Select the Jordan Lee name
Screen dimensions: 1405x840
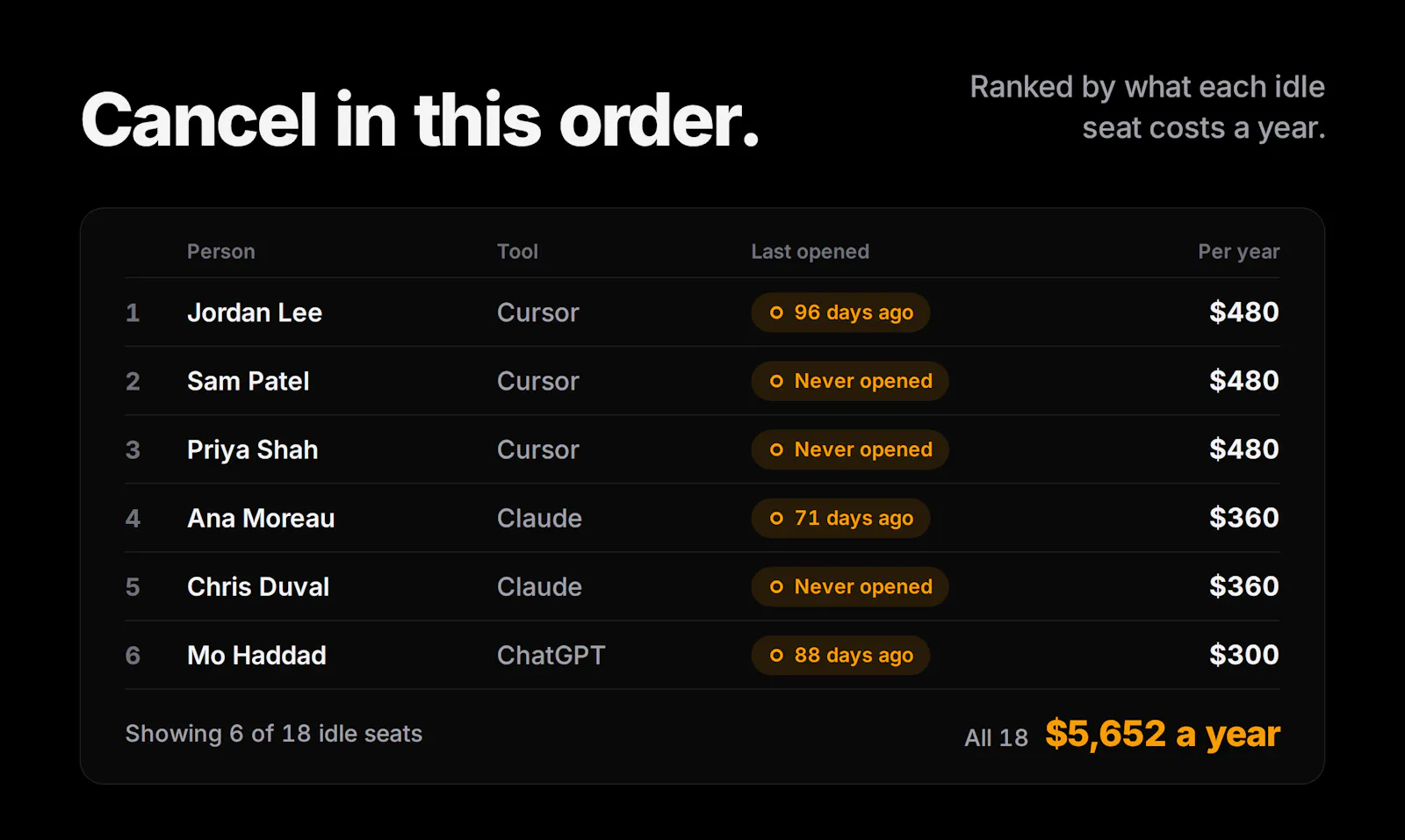coord(255,312)
